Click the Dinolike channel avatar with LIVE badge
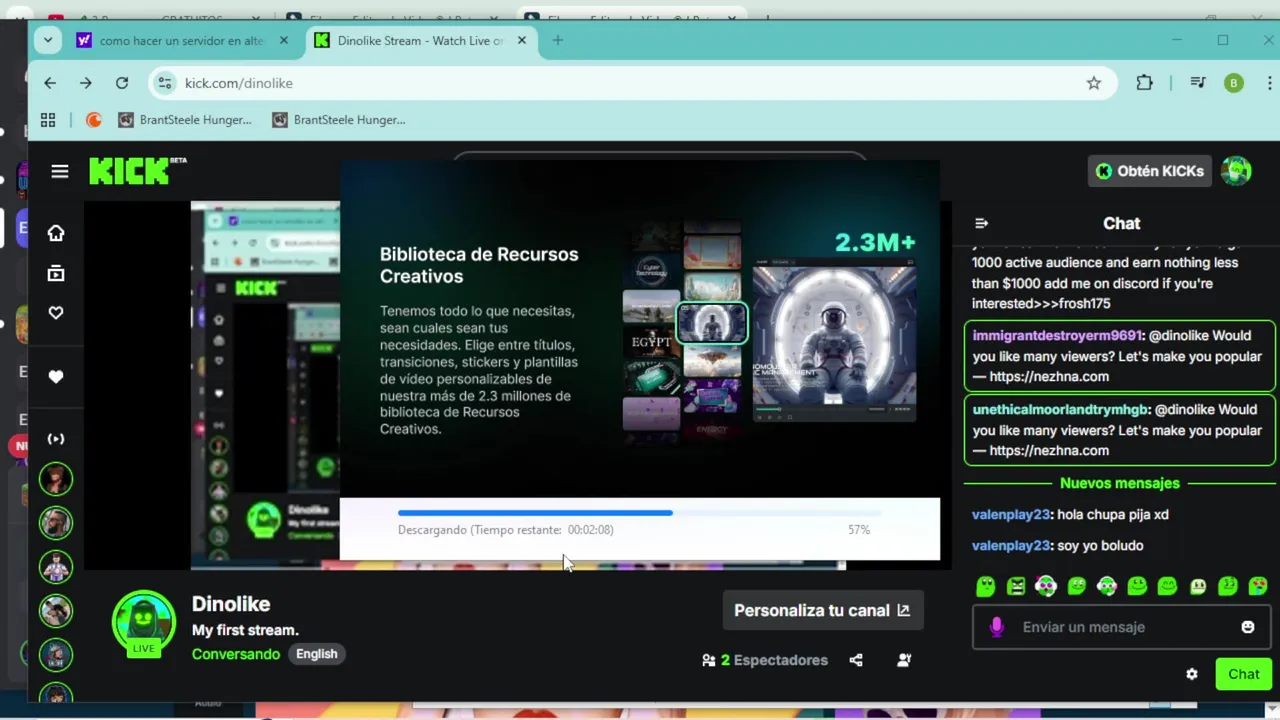The image size is (1280, 720). click(144, 623)
